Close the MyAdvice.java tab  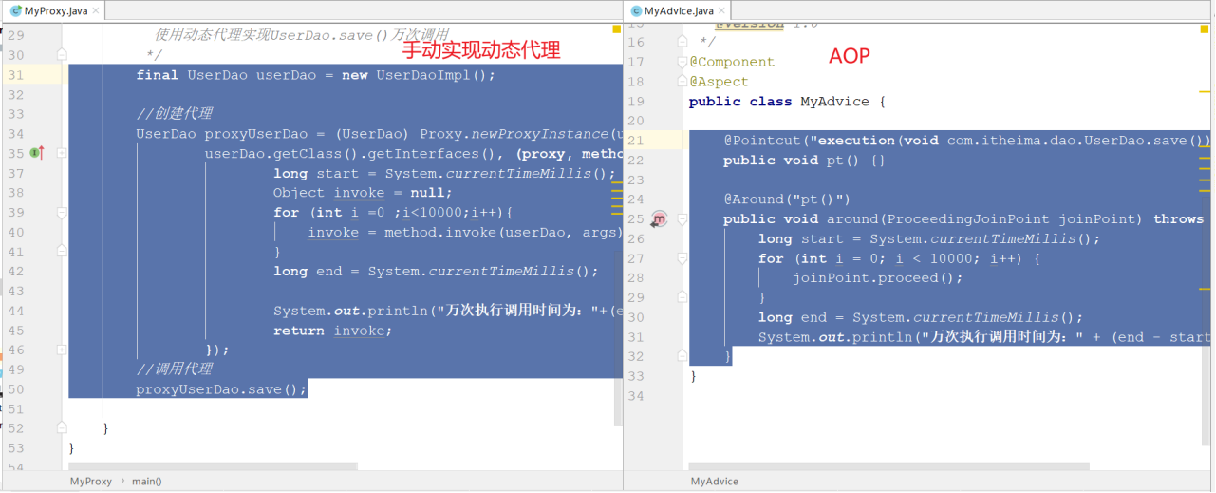tap(722, 11)
